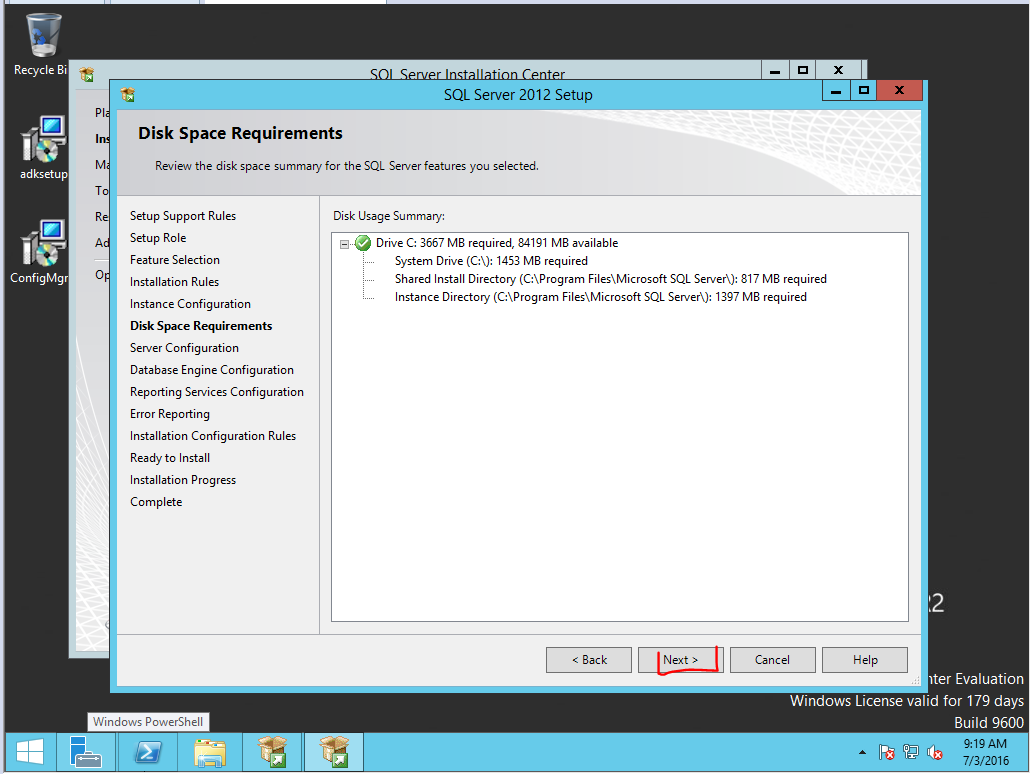Click the Feature Selection step

tap(175, 260)
